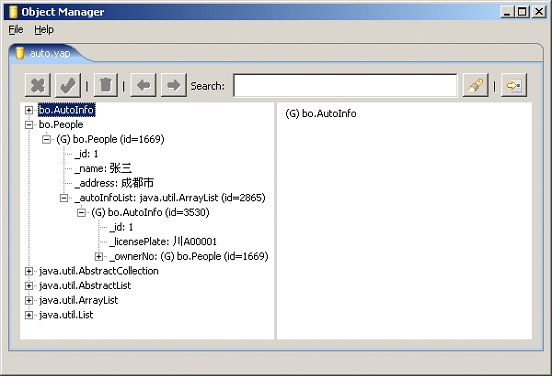The height and width of the screenshot is (378, 552).
Task: Expand the bo.AutoInfo tree node
Action: [29, 110]
